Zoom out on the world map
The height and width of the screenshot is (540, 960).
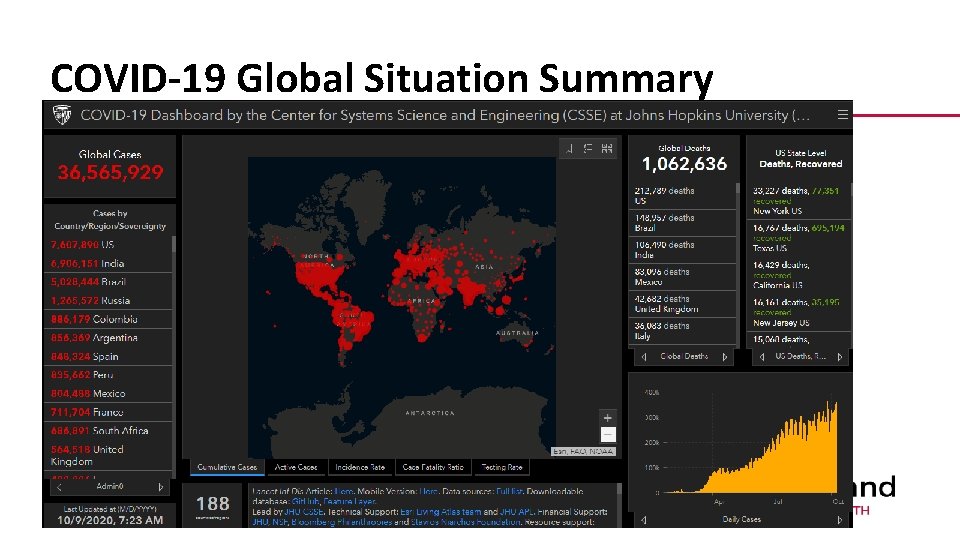click(607, 435)
